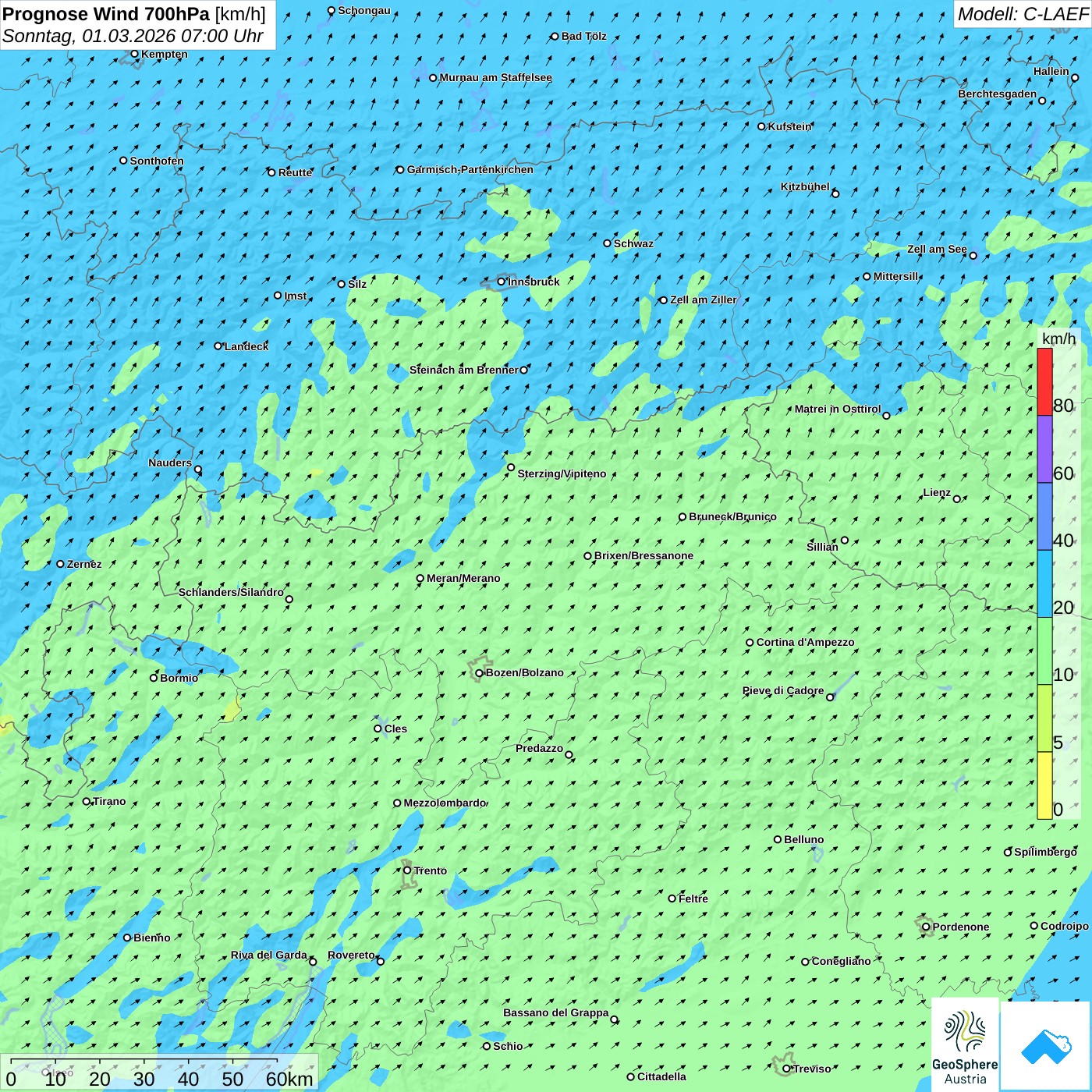Click the Kempten city marker
The image size is (1092, 1092).
(135, 54)
